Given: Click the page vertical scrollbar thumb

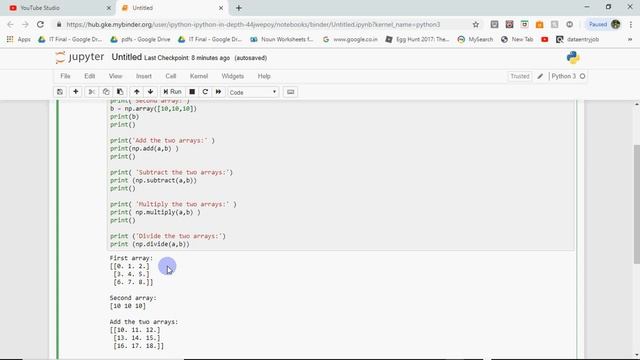Looking at the screenshot, I should click(636, 204).
